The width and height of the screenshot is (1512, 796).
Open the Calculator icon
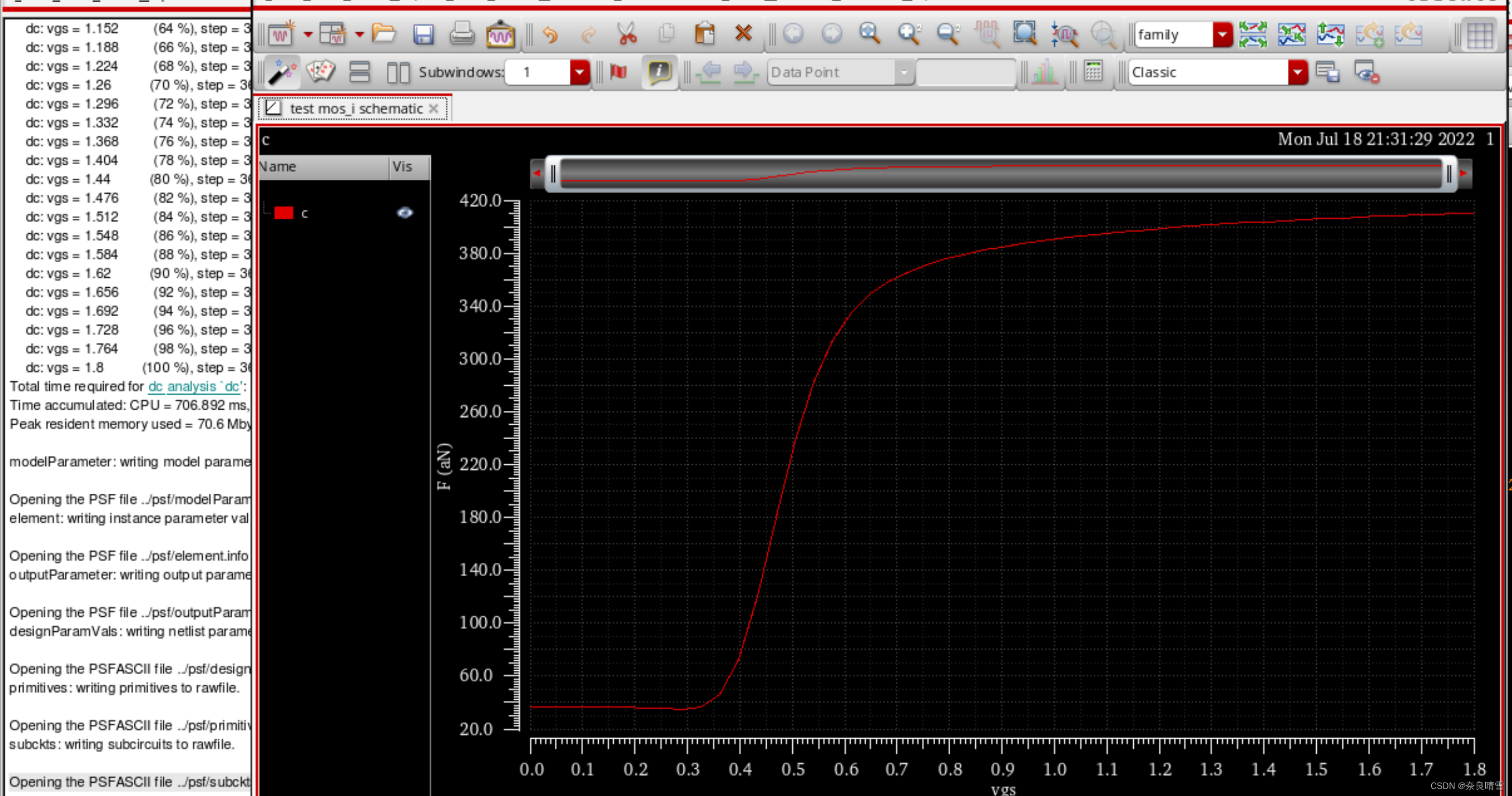pyautogui.click(x=1093, y=72)
